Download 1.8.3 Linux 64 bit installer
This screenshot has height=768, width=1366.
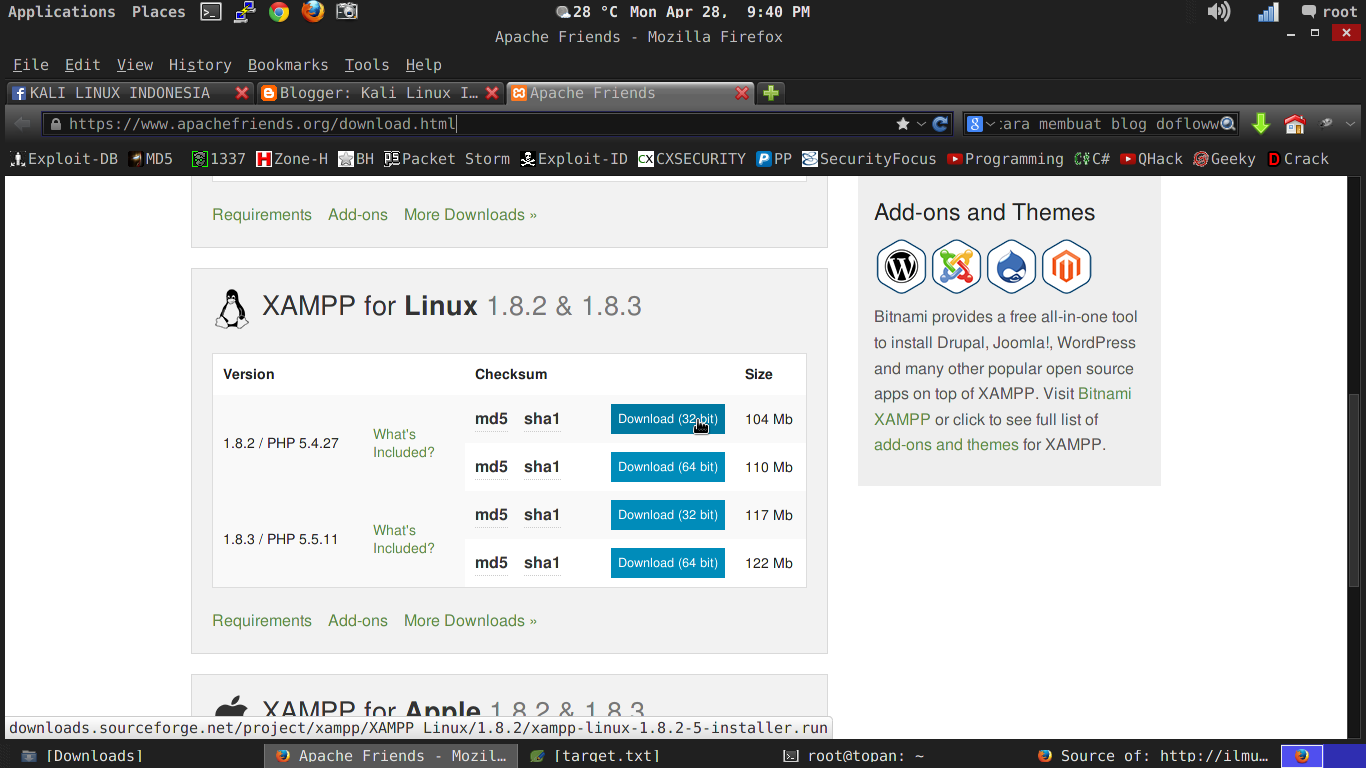point(668,563)
